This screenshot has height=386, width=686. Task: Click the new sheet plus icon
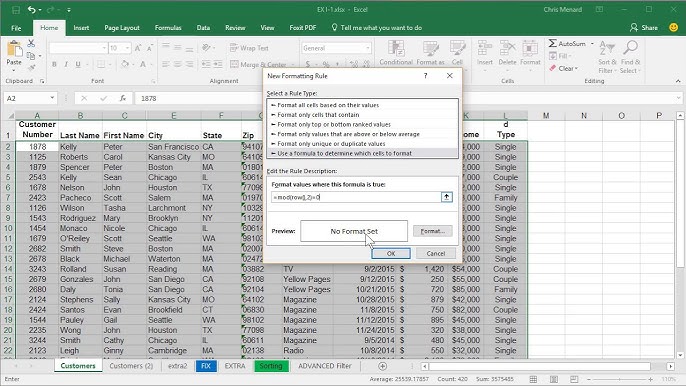382,366
